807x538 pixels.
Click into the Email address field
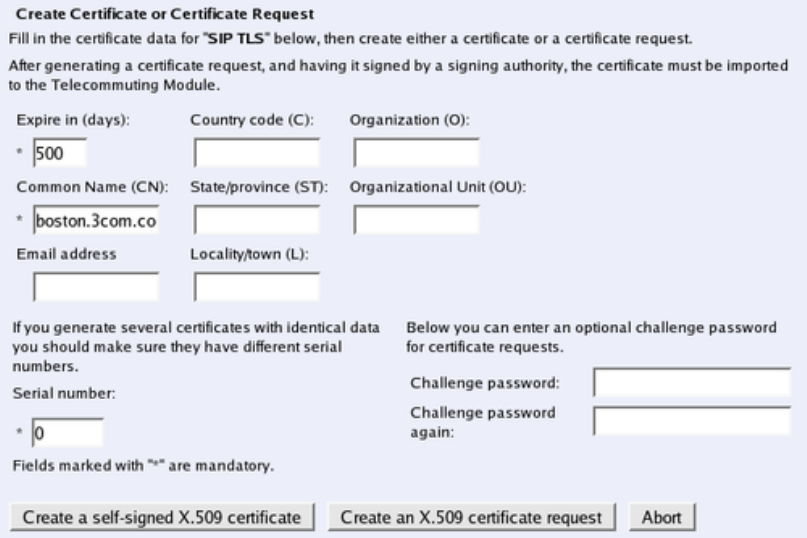pos(96,287)
